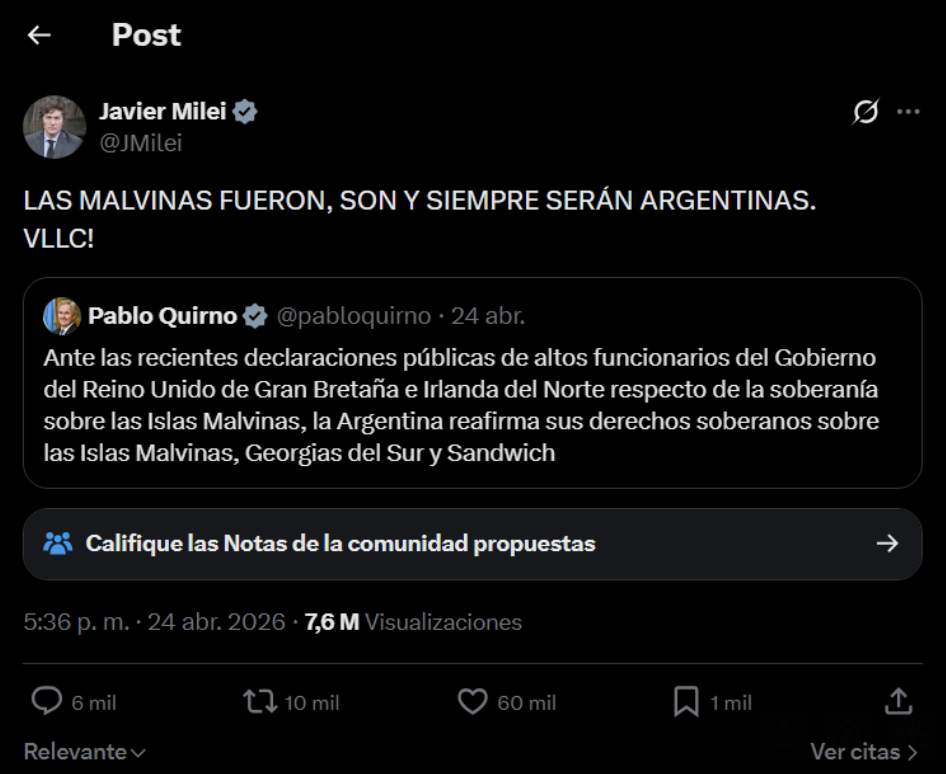Screen dimensions: 946x774
Task: Open Ver citas quotes link
Action: [863, 751]
